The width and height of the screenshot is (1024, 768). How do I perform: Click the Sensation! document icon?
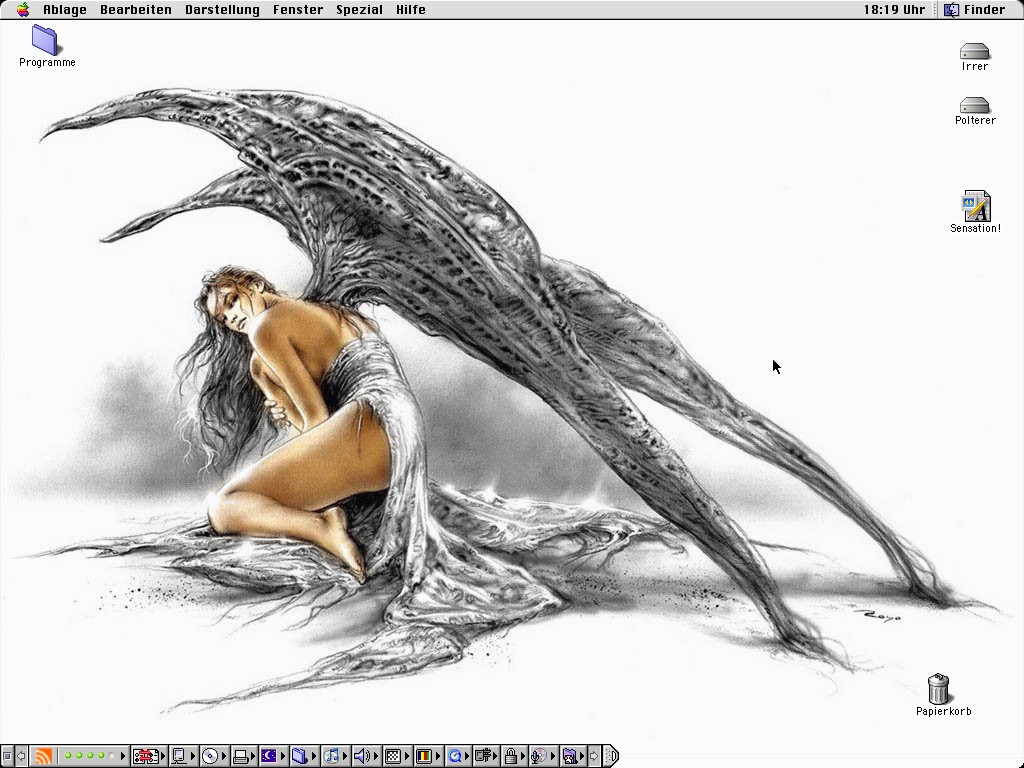click(975, 206)
